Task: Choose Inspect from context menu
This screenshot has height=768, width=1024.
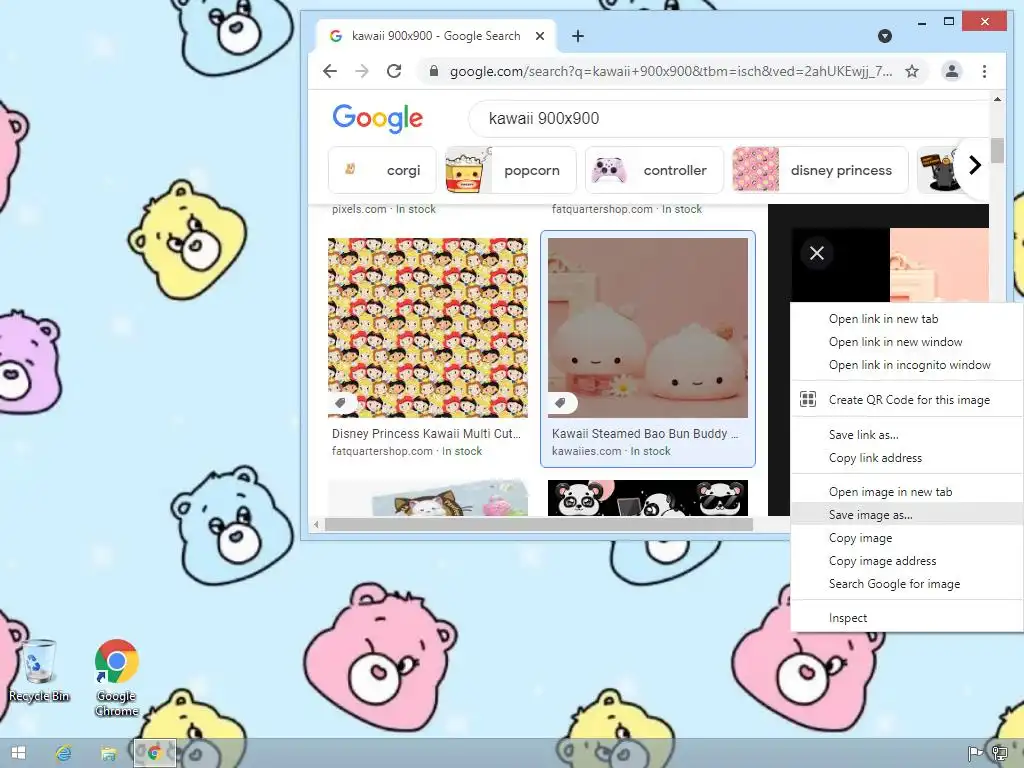Action: tap(906, 618)
